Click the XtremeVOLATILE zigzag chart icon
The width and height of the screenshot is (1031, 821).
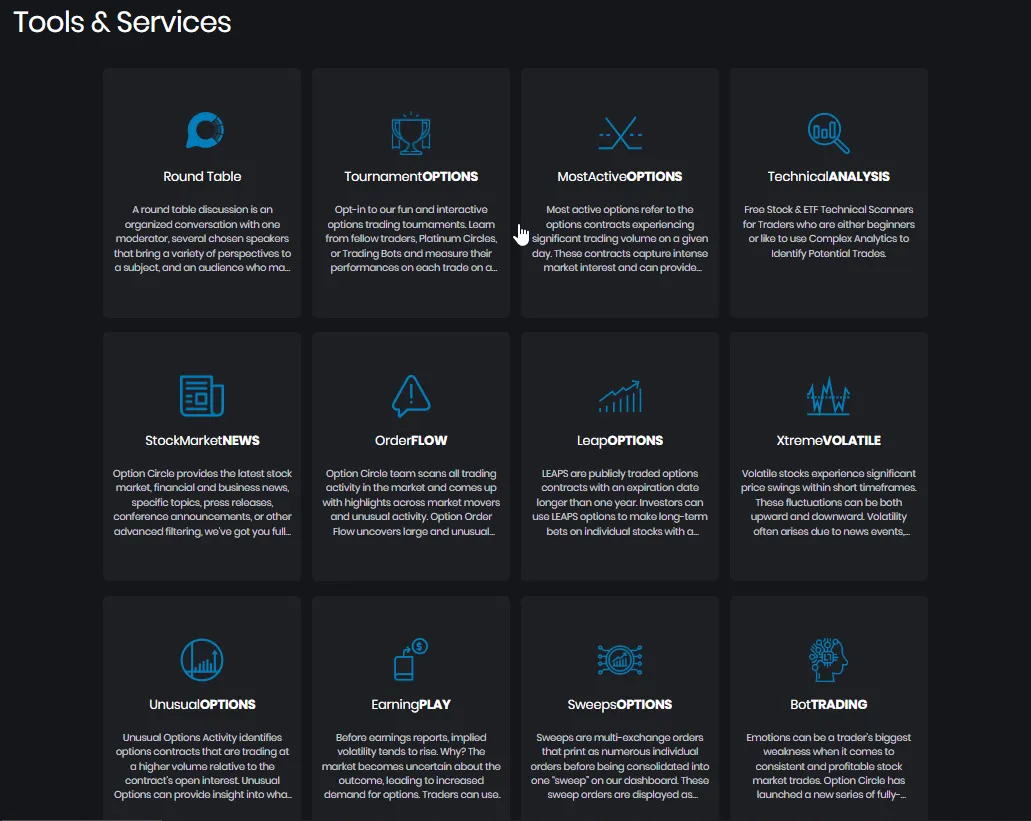coord(828,396)
